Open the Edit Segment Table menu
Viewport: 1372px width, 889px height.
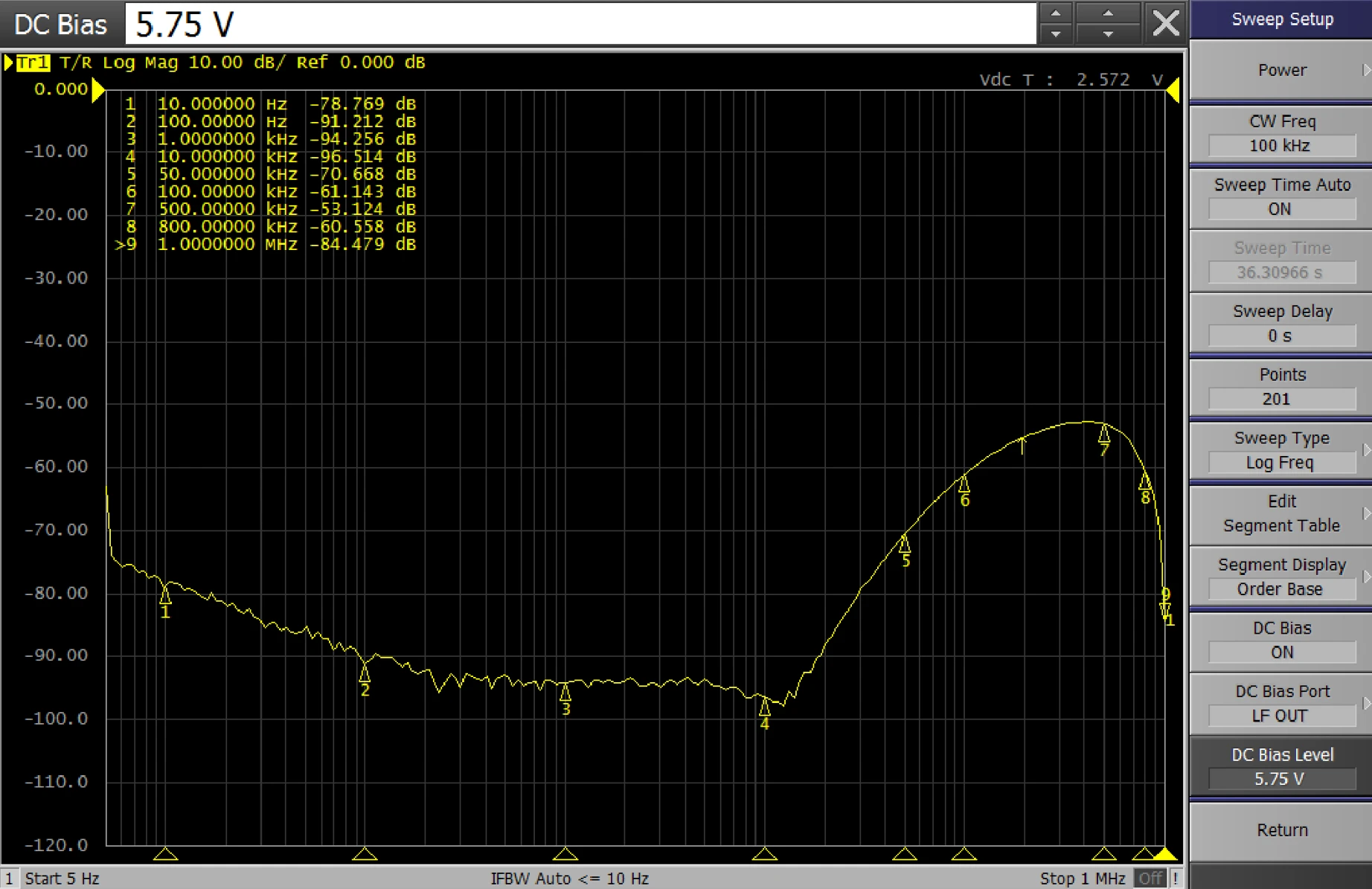point(1280,513)
